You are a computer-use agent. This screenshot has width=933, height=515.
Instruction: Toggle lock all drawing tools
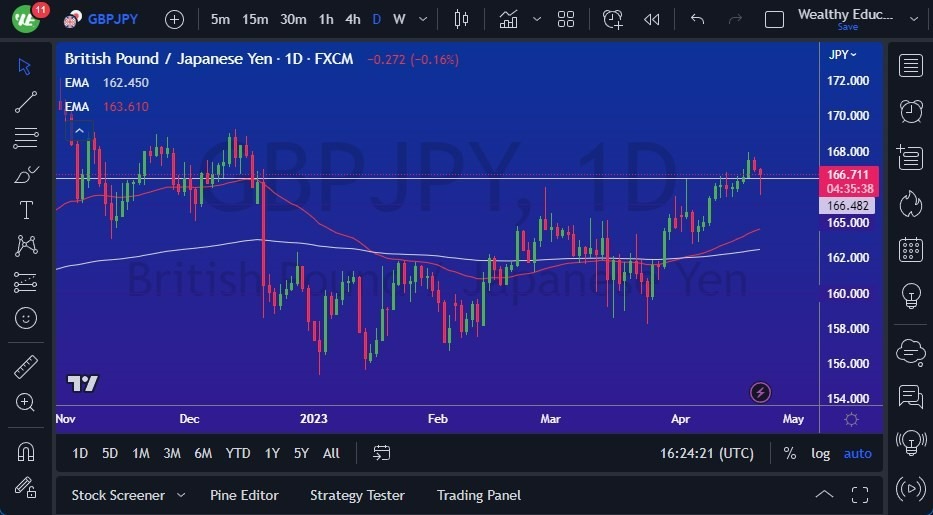tap(26, 488)
